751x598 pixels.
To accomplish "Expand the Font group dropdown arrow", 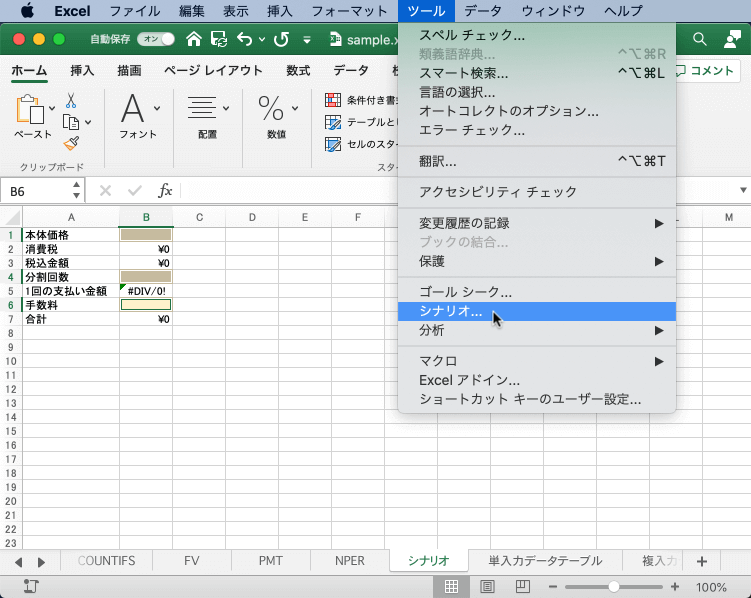I will click(157, 108).
